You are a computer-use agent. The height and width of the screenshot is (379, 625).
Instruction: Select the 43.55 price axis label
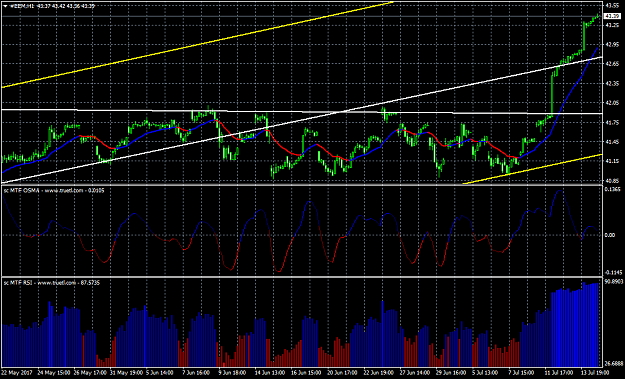611,6
